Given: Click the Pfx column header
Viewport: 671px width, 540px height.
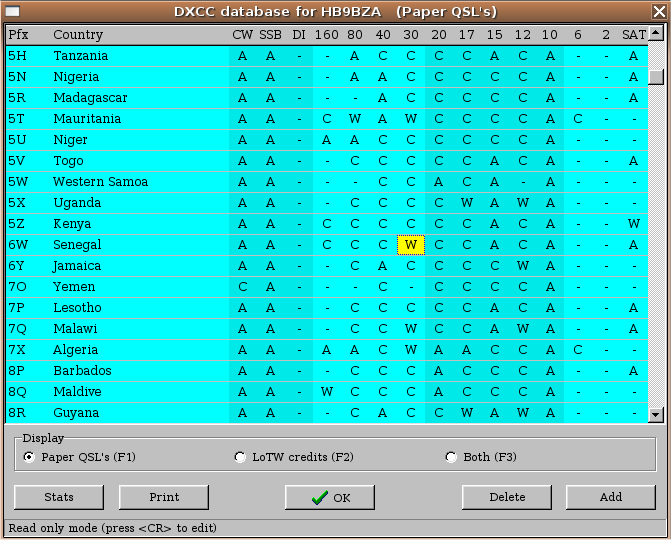Looking at the screenshot, I should (18, 34).
